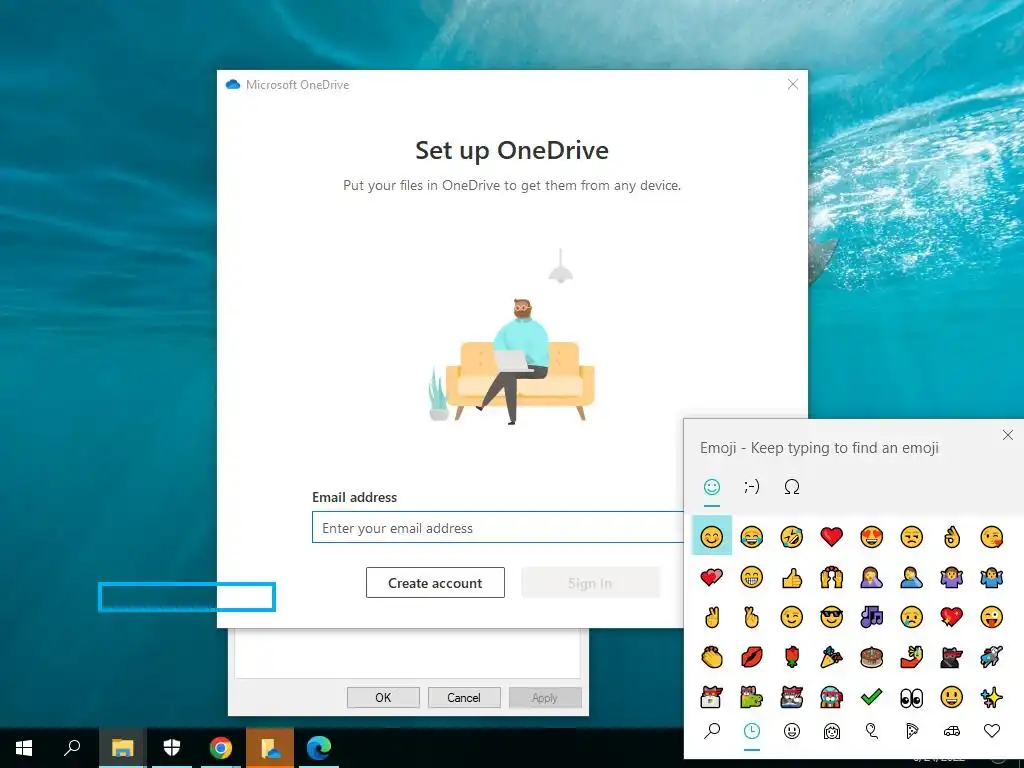The width and height of the screenshot is (1024, 768).
Task: Insert the crossed fingers emoji
Action: (x=752, y=617)
